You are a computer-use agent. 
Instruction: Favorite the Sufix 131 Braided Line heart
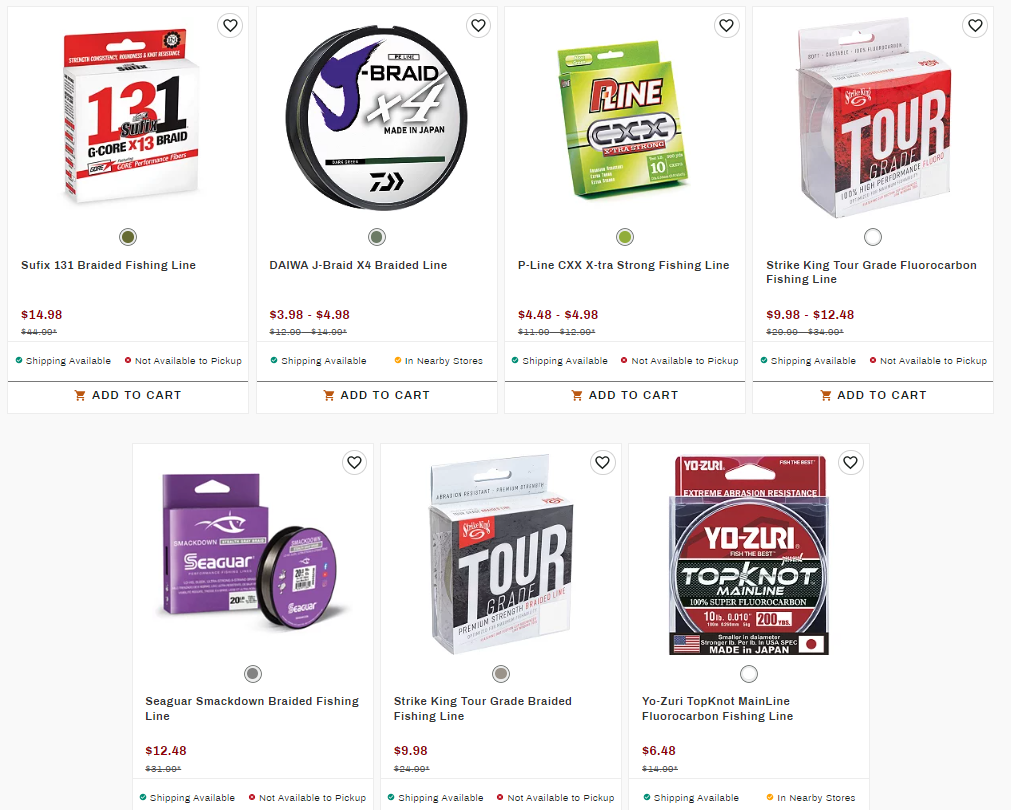(230, 25)
